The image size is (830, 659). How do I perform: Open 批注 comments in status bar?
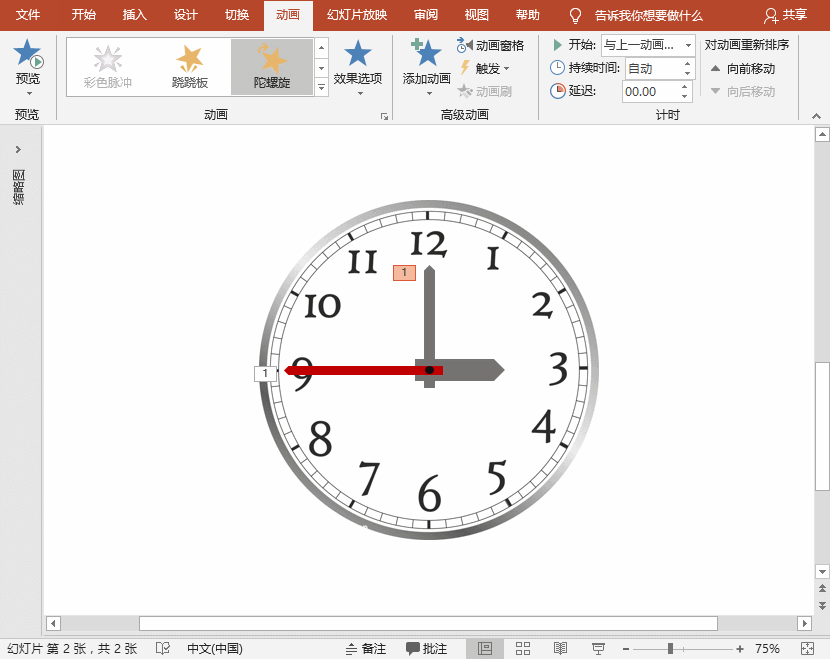pos(427,648)
